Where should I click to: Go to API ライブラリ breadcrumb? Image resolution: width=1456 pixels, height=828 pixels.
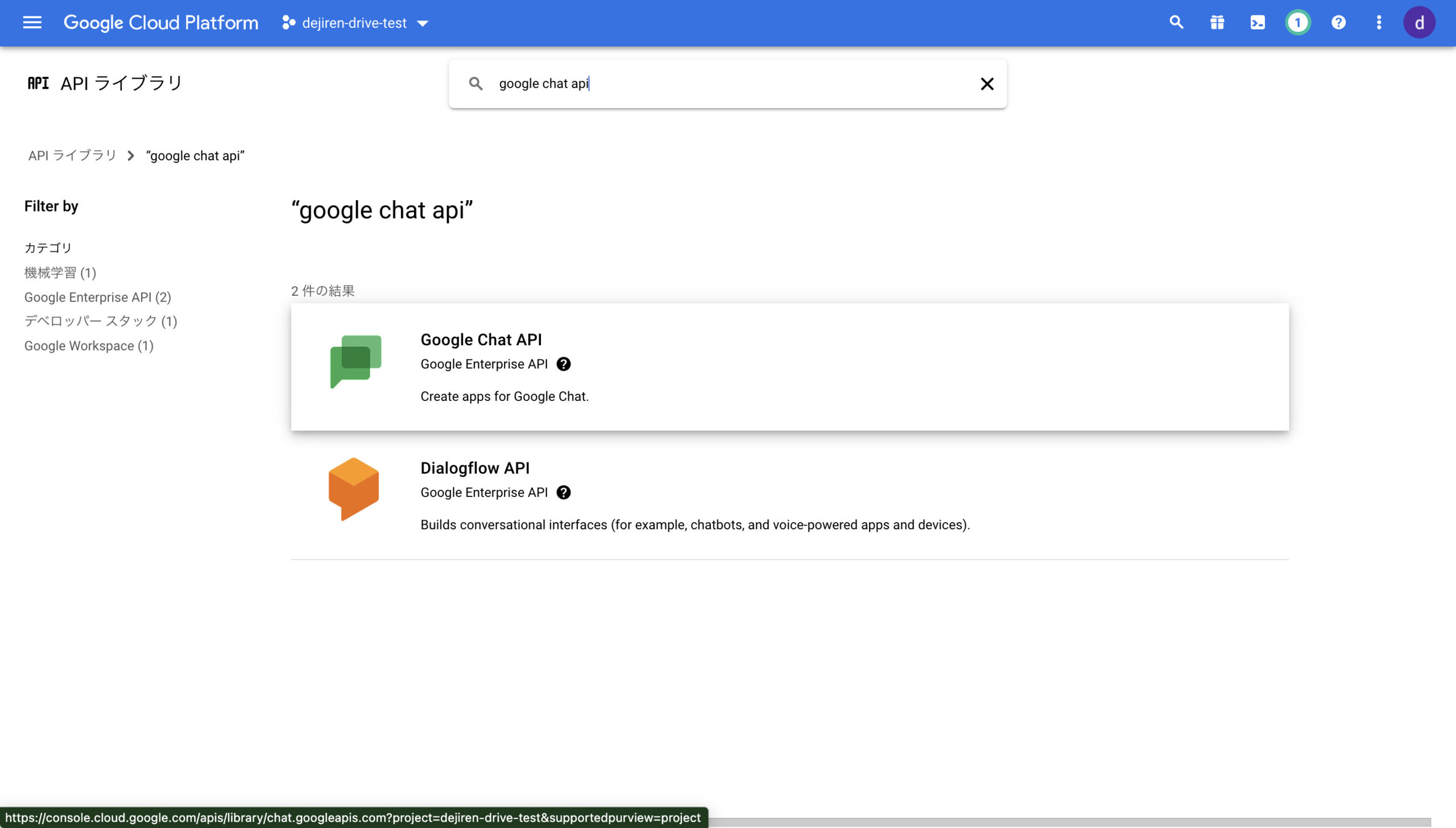(72, 155)
